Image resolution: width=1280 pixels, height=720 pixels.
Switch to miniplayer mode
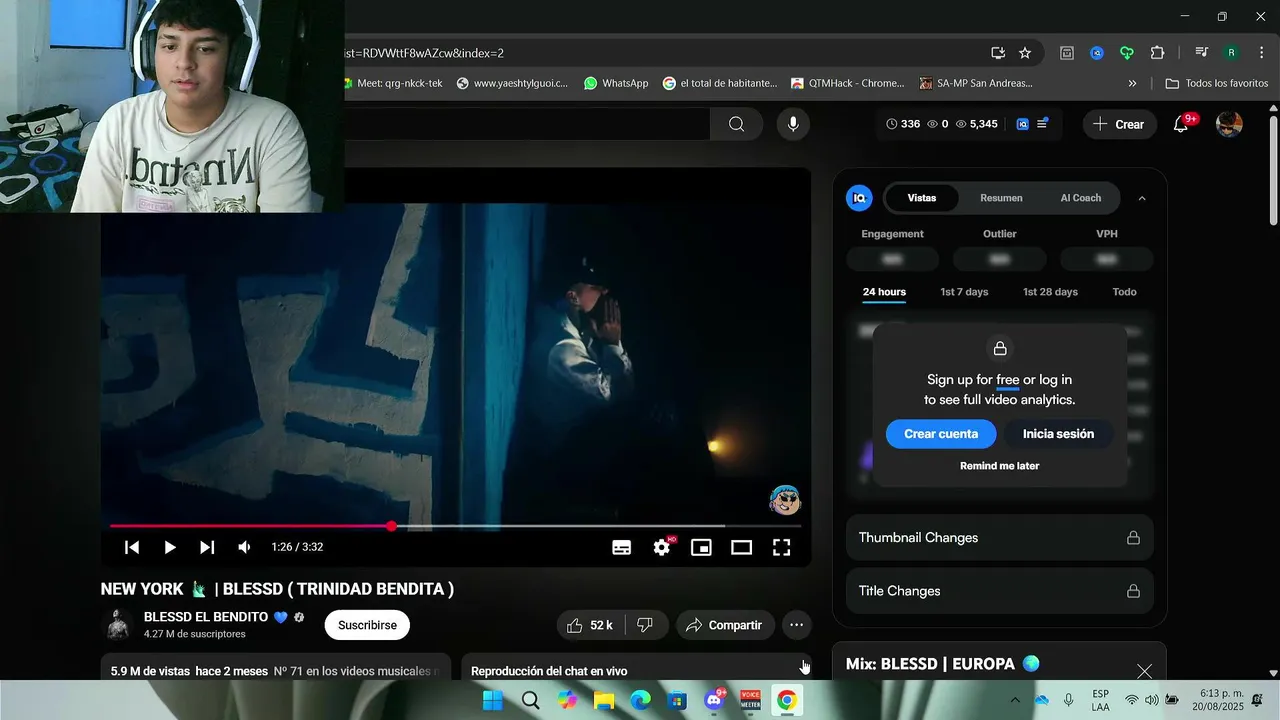[x=701, y=547]
